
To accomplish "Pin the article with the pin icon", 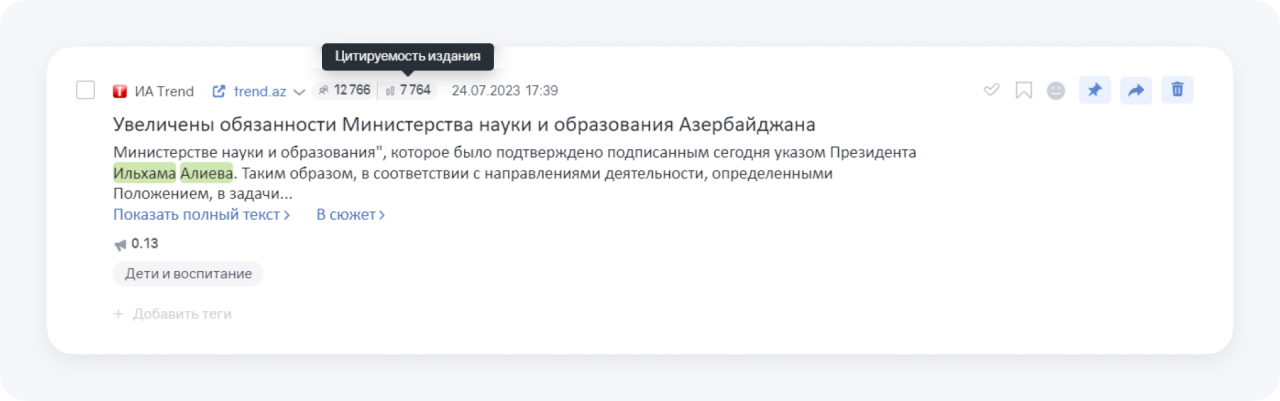I will 1094,90.
